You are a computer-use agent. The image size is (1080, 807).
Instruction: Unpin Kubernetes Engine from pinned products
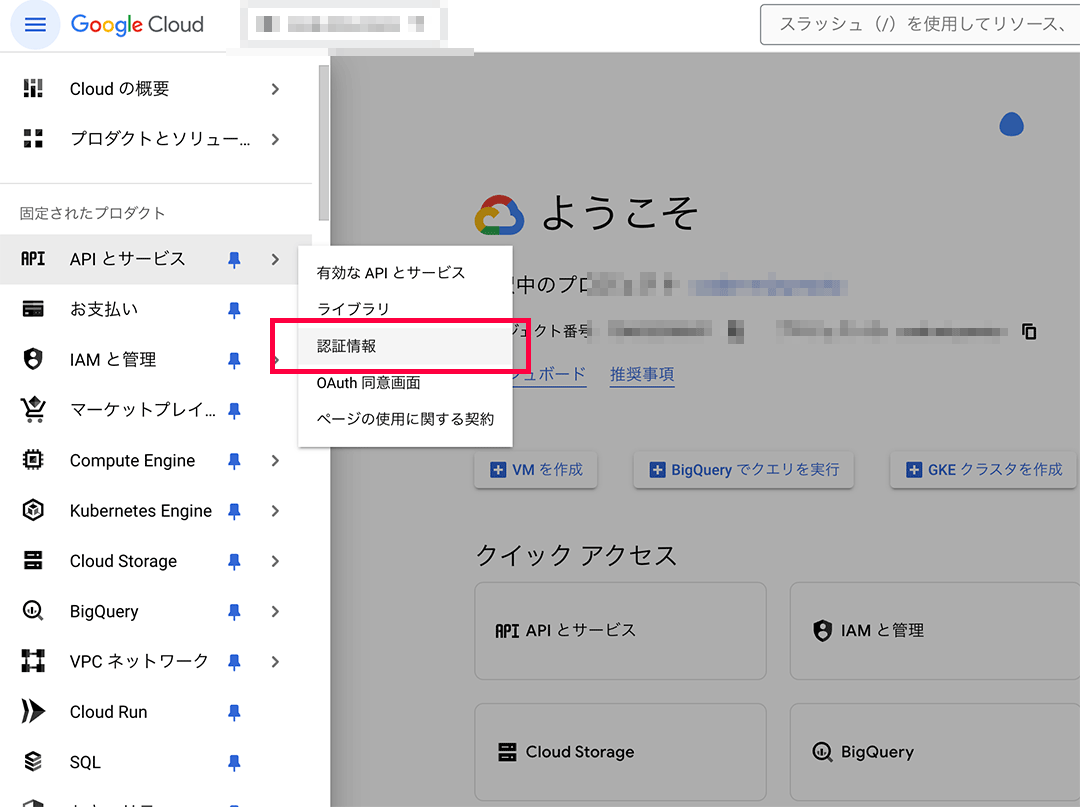point(234,511)
